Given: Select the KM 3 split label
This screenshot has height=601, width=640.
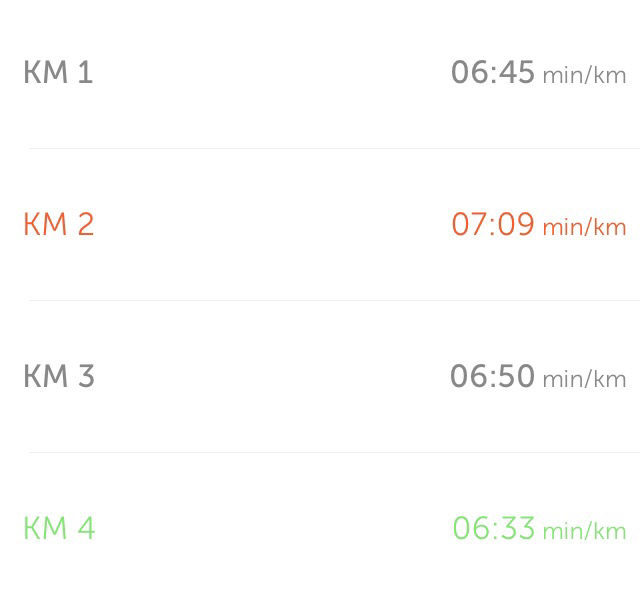Looking at the screenshot, I should [x=58, y=376].
